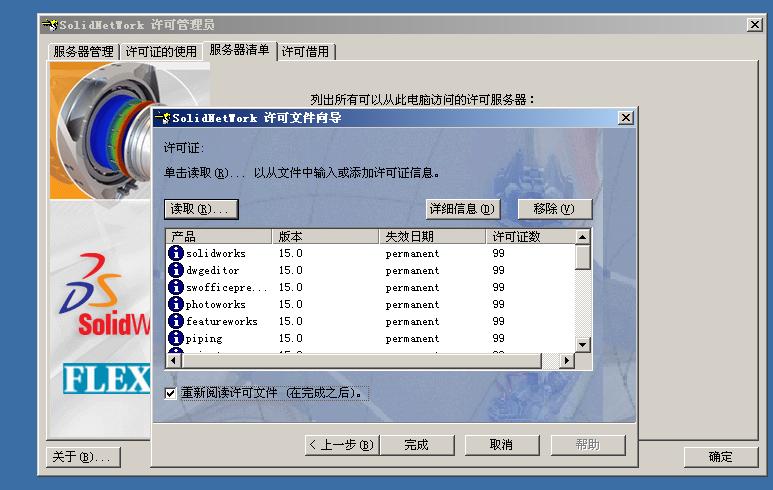Click the license manager window title icon
The image size is (773, 490).
coord(50,25)
